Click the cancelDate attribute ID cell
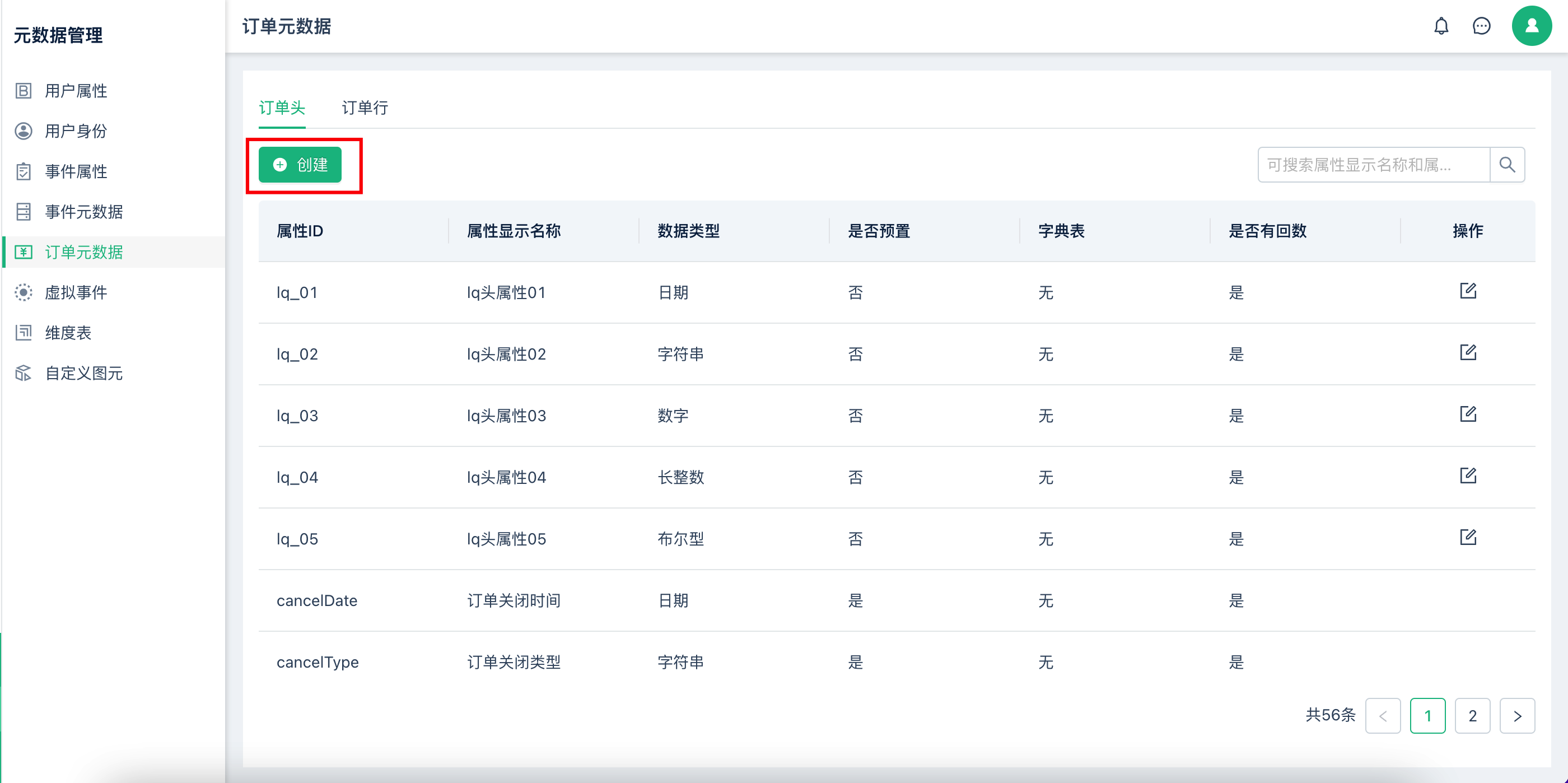The width and height of the screenshot is (1568, 783). pyautogui.click(x=316, y=600)
